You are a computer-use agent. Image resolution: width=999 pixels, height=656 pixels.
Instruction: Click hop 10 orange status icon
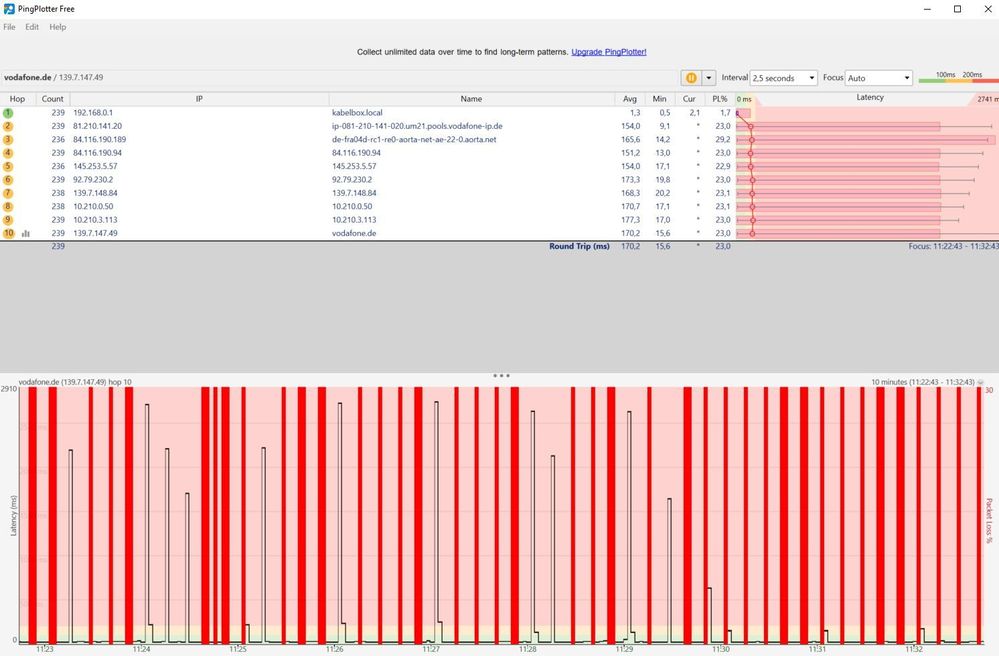tap(8, 233)
